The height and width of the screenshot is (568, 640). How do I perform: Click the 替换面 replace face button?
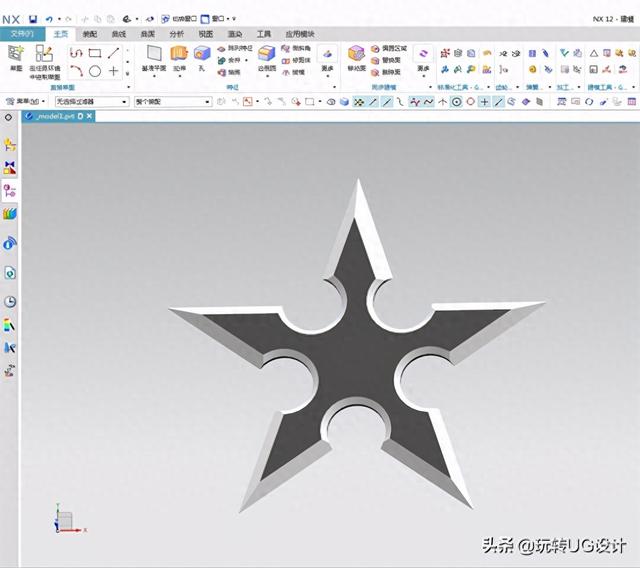coord(386,60)
